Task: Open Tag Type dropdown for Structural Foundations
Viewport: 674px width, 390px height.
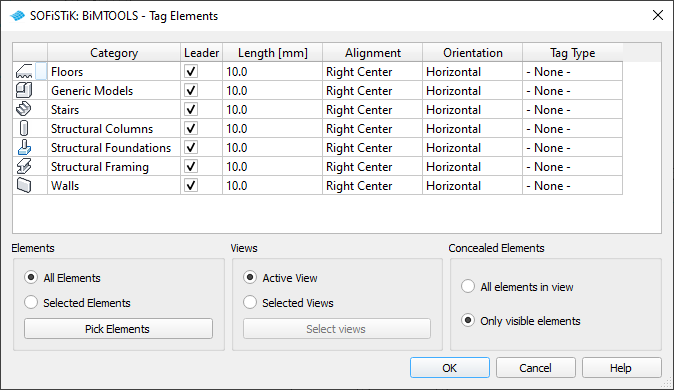Action: click(x=572, y=147)
